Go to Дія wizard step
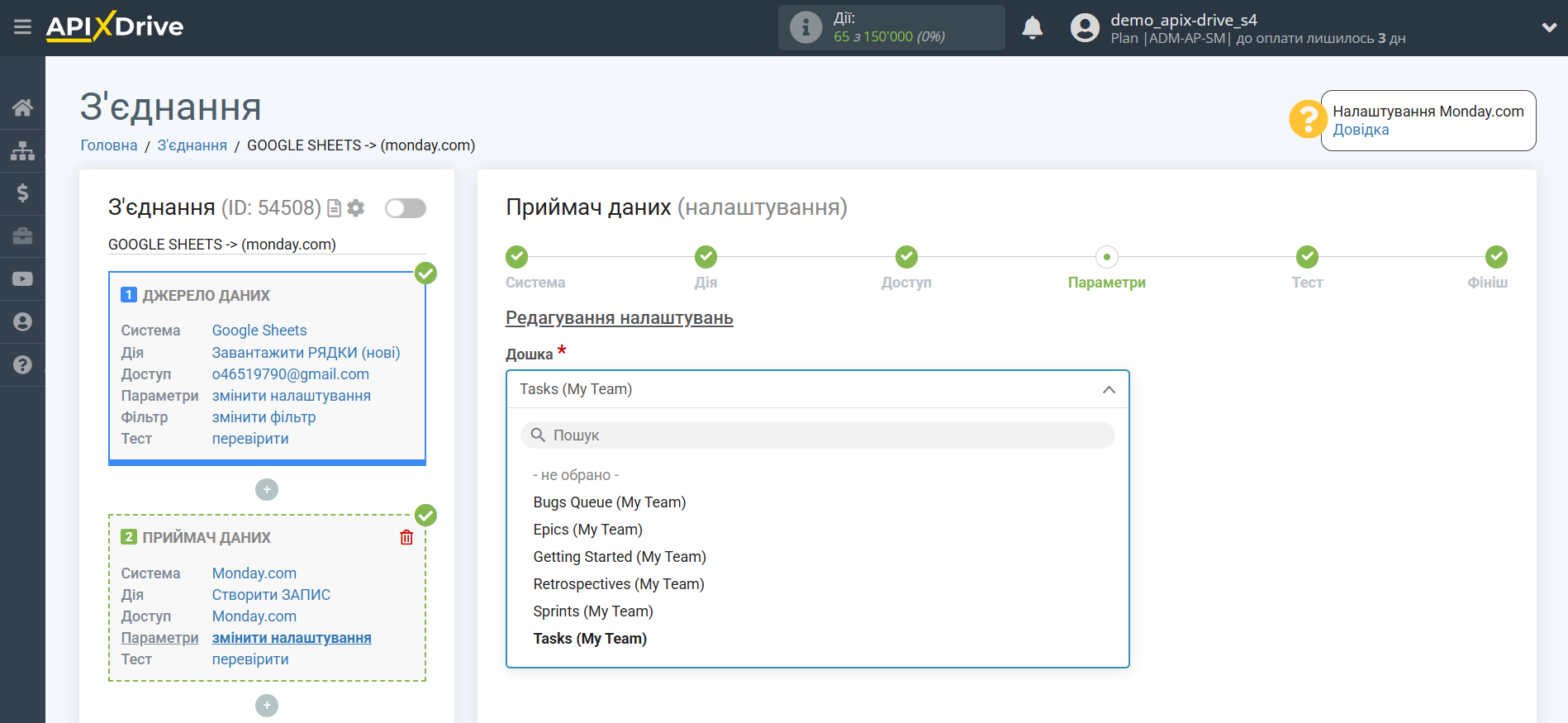The image size is (1568, 723). tap(706, 257)
